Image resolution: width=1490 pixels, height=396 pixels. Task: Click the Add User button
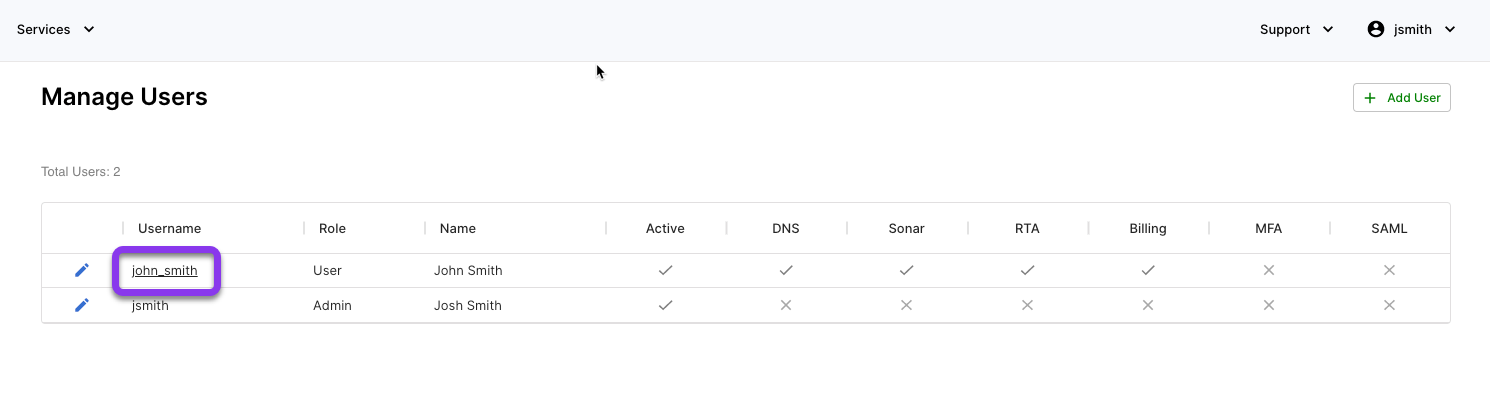click(1402, 98)
